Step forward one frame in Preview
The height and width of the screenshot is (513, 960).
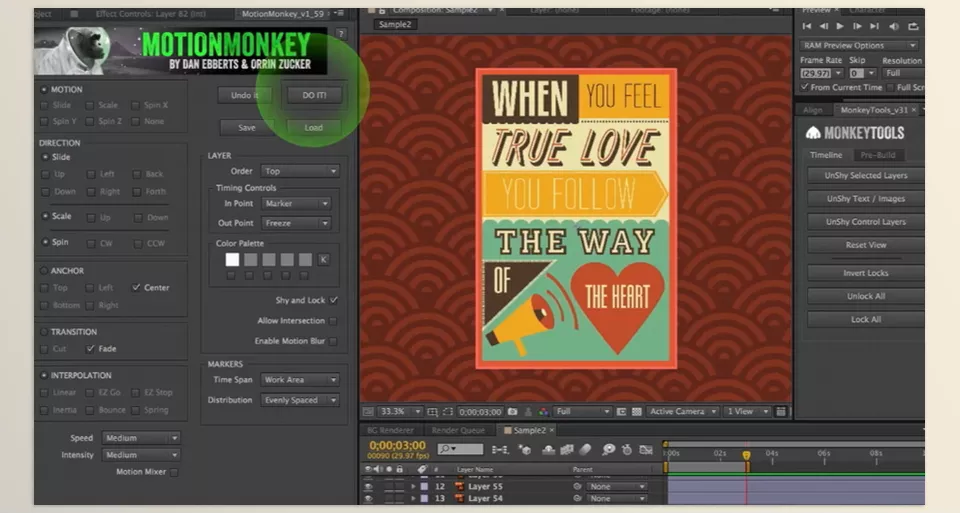(857, 26)
